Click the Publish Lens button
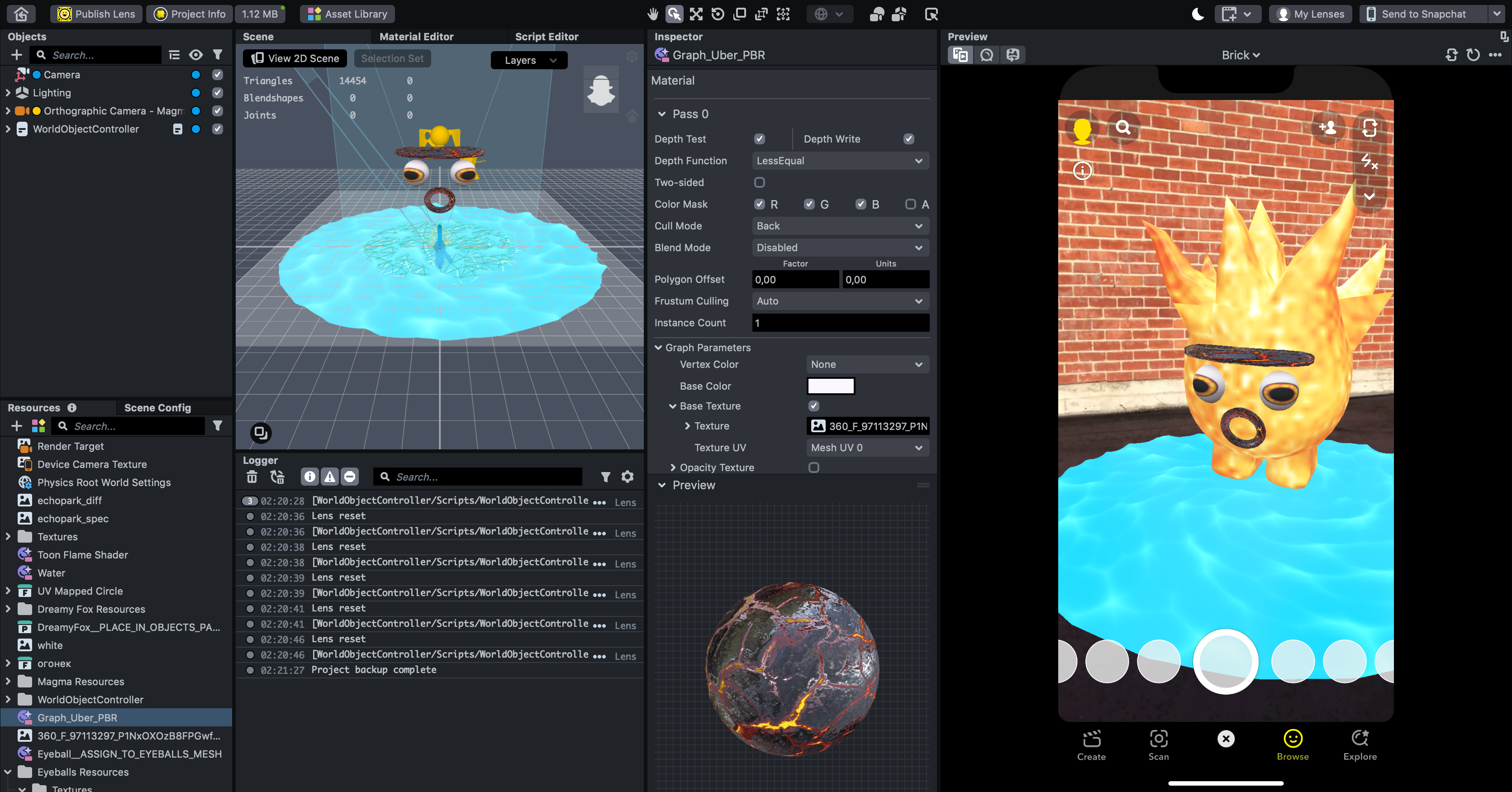1512x792 pixels. tap(96, 14)
